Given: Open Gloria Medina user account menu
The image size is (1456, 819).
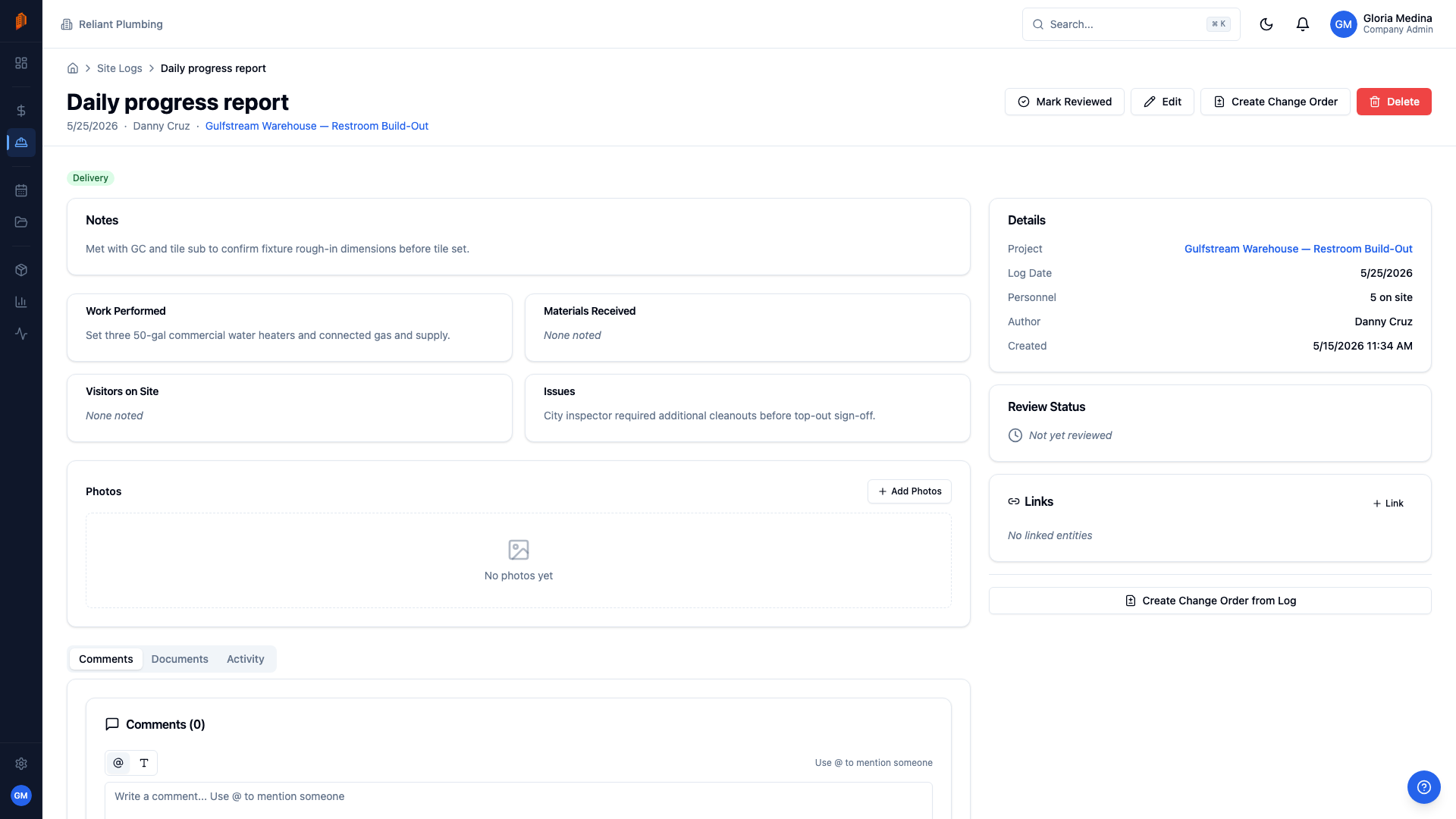Looking at the screenshot, I should point(1382,24).
